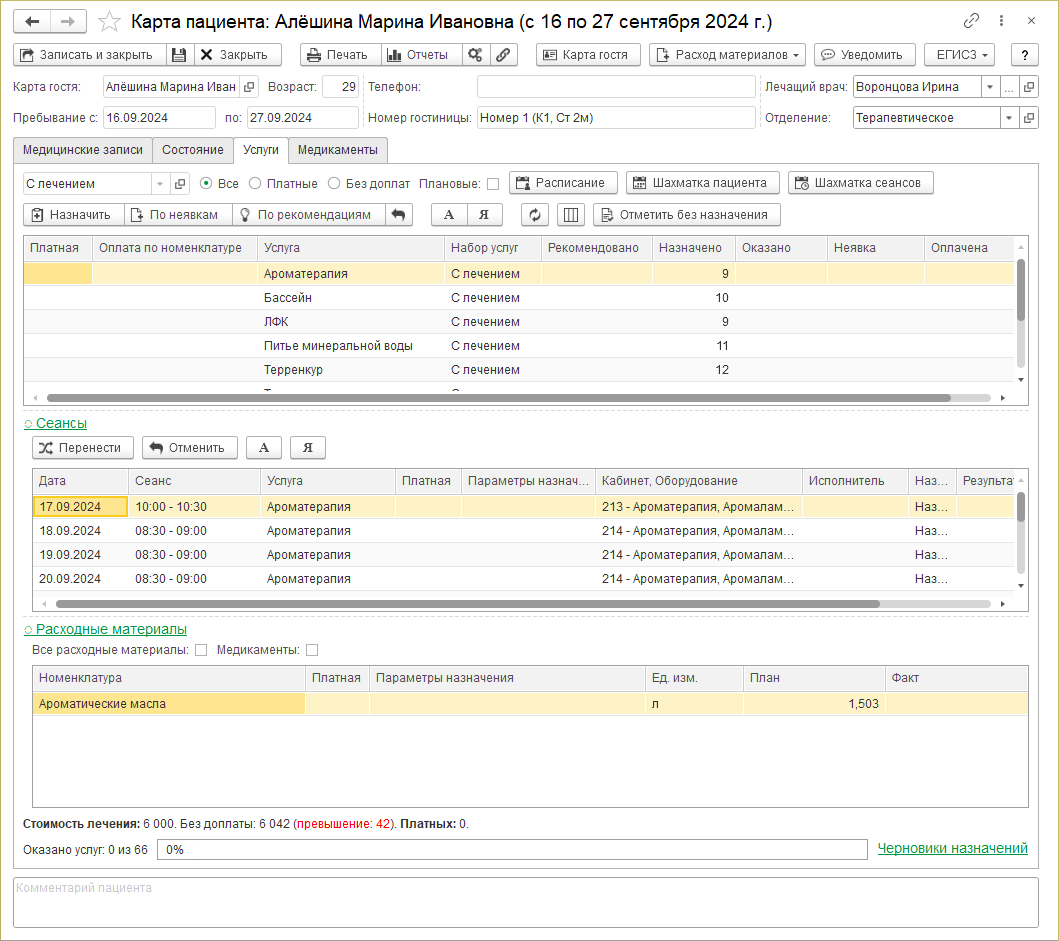Click the chain link icon in toolbar
The height and width of the screenshot is (941, 1059).
504,55
